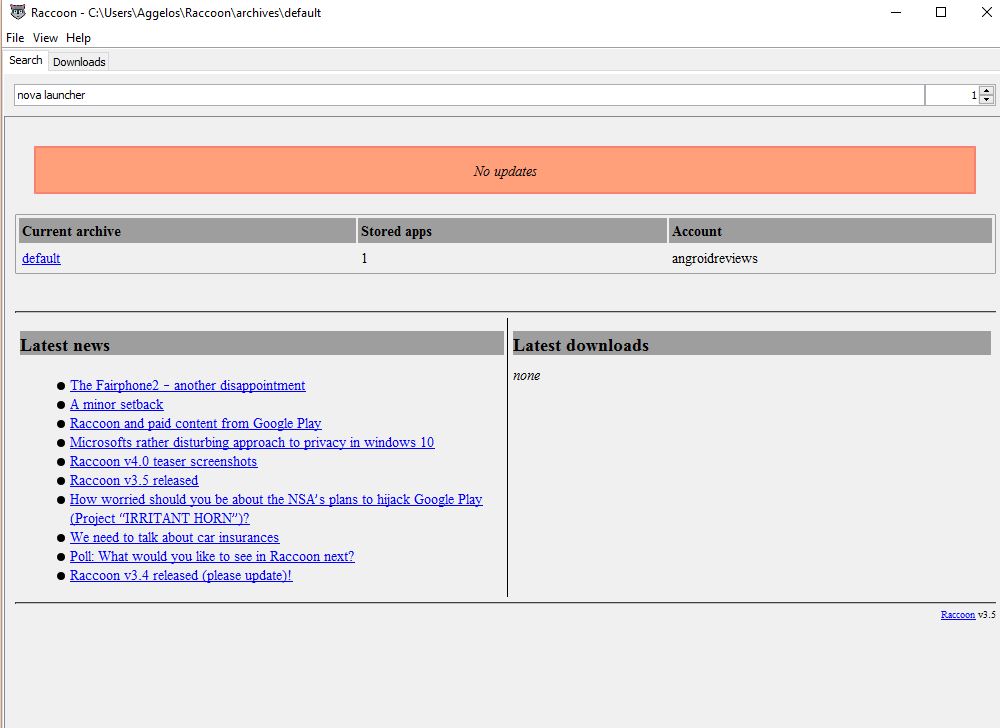Open Raccoon v3.4 released (please update)! link
The image size is (1000, 728).
click(181, 576)
